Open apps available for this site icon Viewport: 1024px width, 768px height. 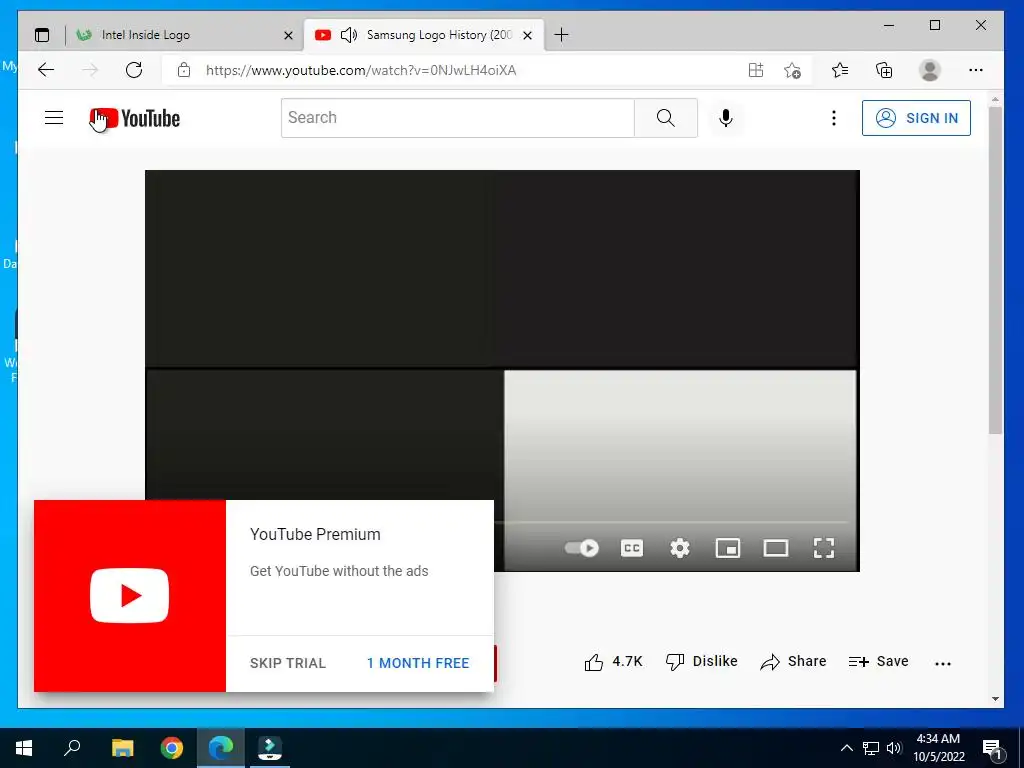tap(756, 70)
